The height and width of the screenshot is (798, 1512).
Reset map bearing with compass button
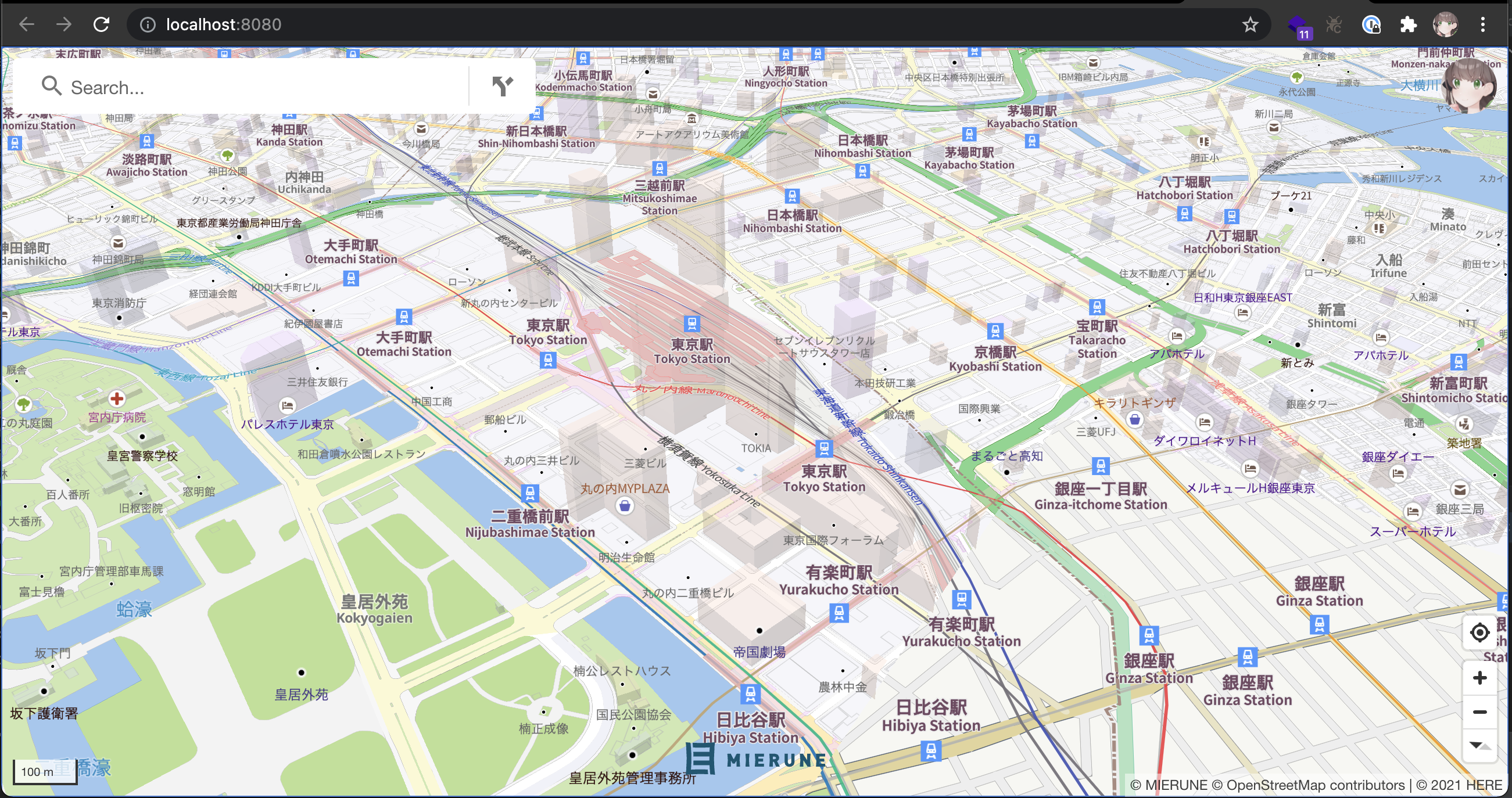[x=1479, y=745]
